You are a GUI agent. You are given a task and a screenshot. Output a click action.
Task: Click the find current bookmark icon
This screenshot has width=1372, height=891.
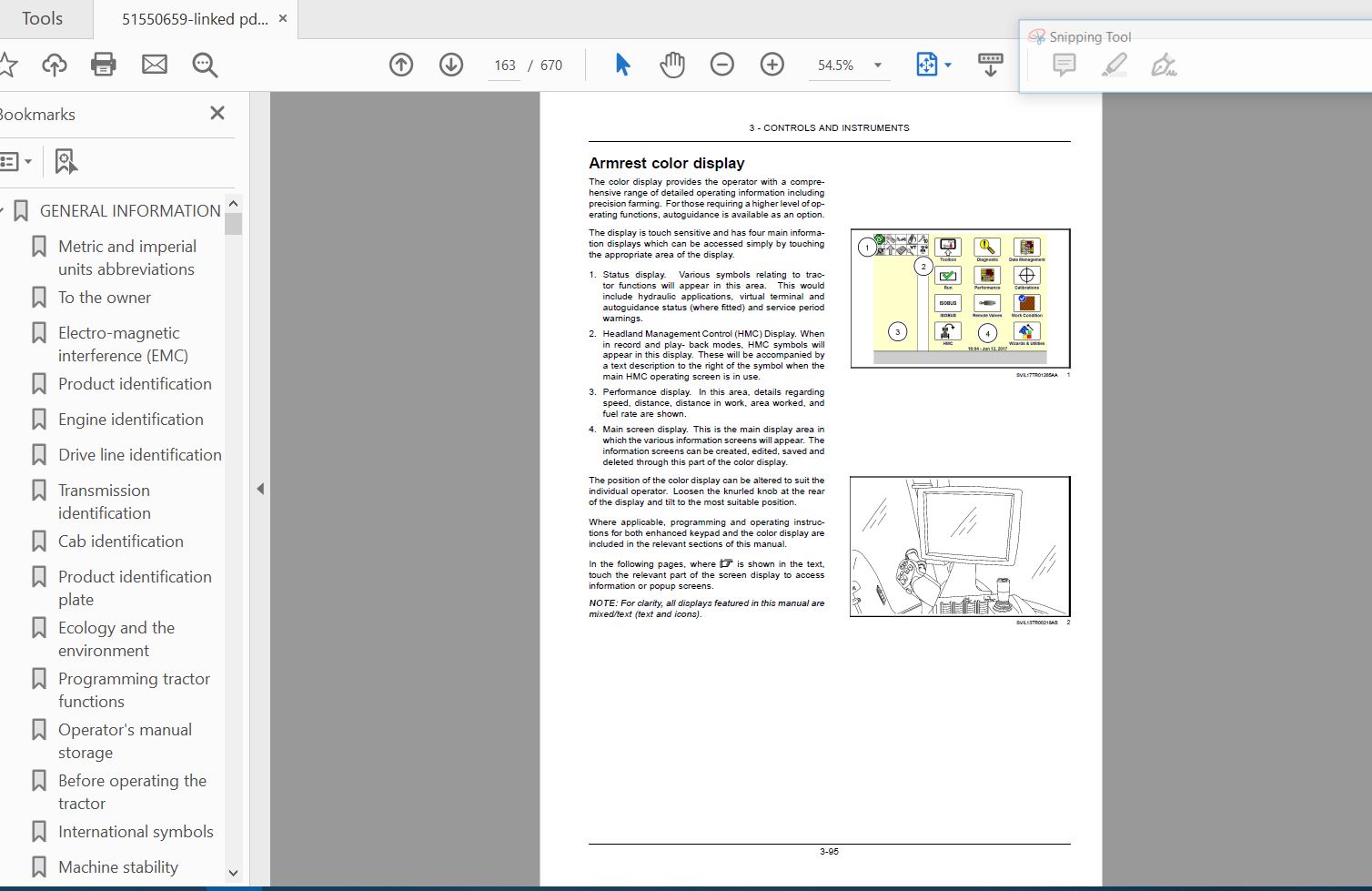coord(66,162)
